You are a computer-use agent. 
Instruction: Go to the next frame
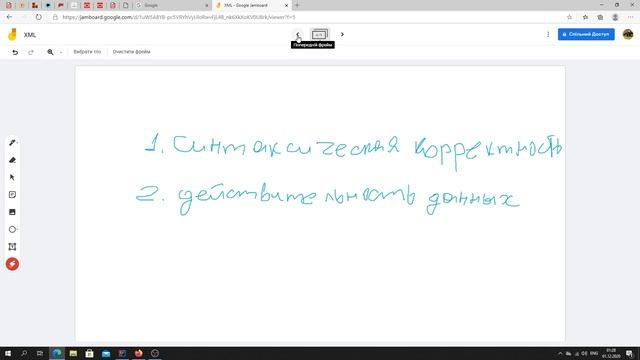click(x=342, y=34)
